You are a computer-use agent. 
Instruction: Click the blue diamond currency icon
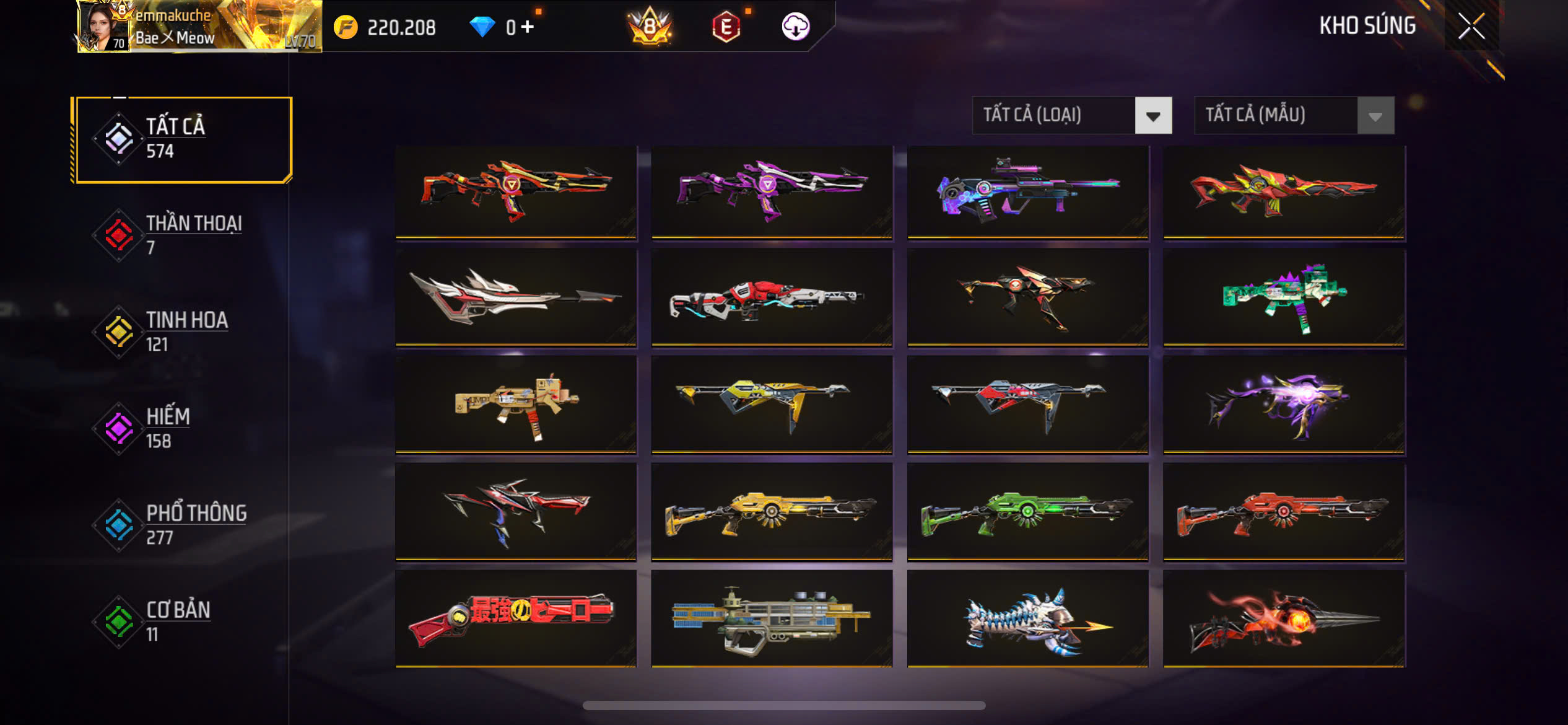[482, 27]
